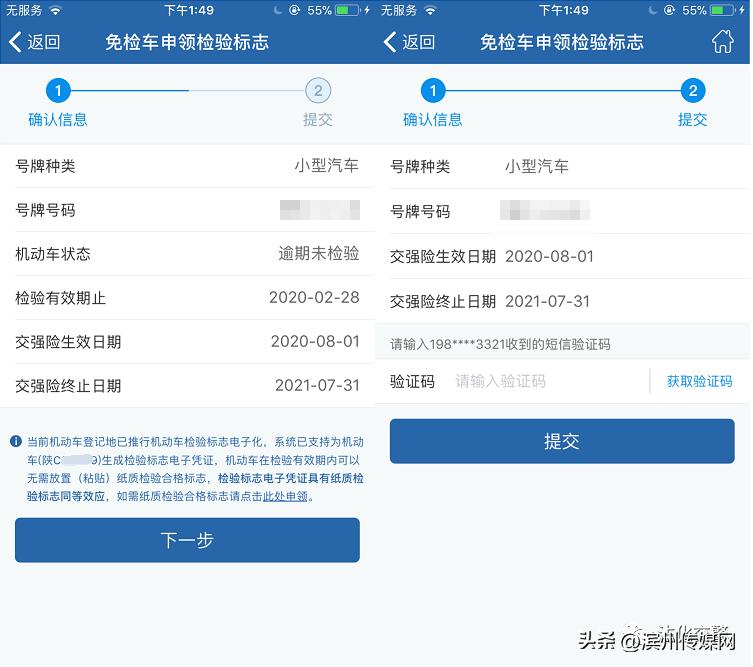
Task: Tap the highlighted step 2 circle above 提交
Action: point(693,91)
